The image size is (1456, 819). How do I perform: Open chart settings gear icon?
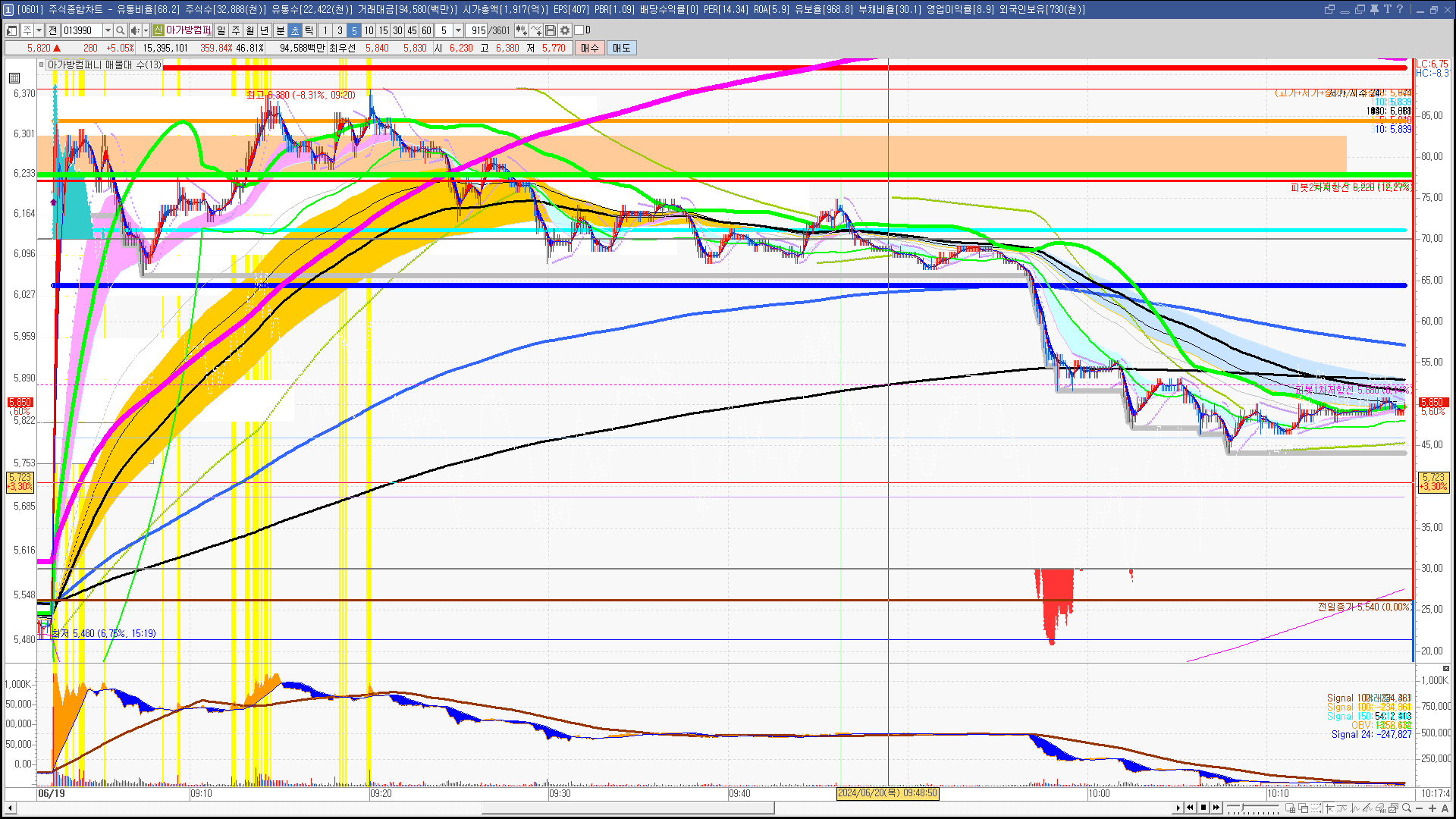coord(565,30)
